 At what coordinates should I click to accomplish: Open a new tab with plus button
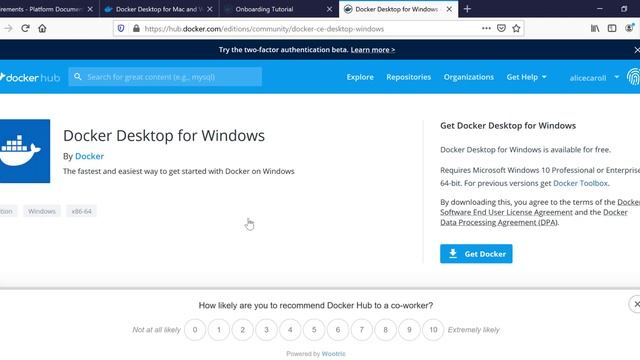click(467, 9)
